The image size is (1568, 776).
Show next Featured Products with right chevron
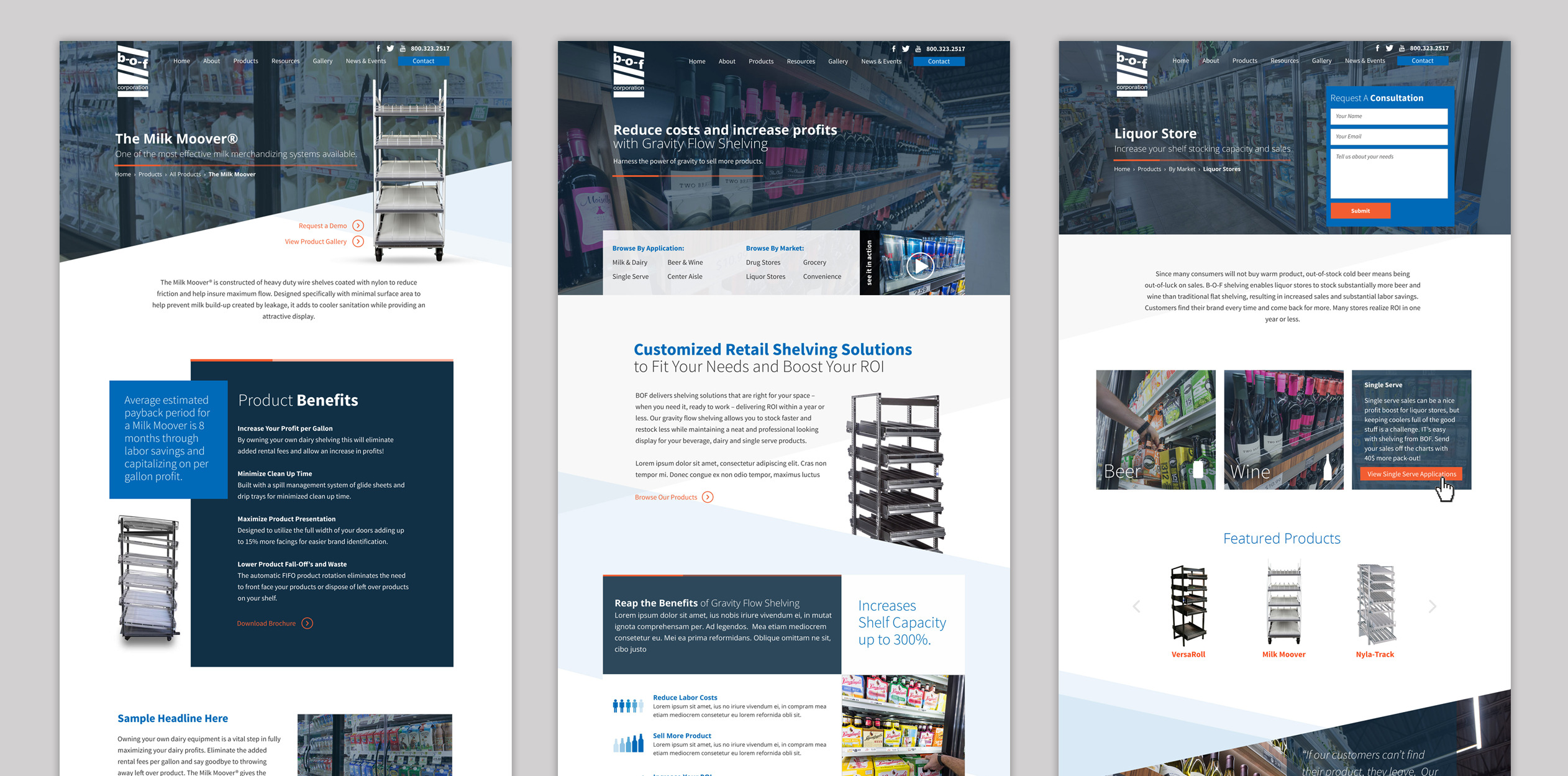coord(1432,606)
